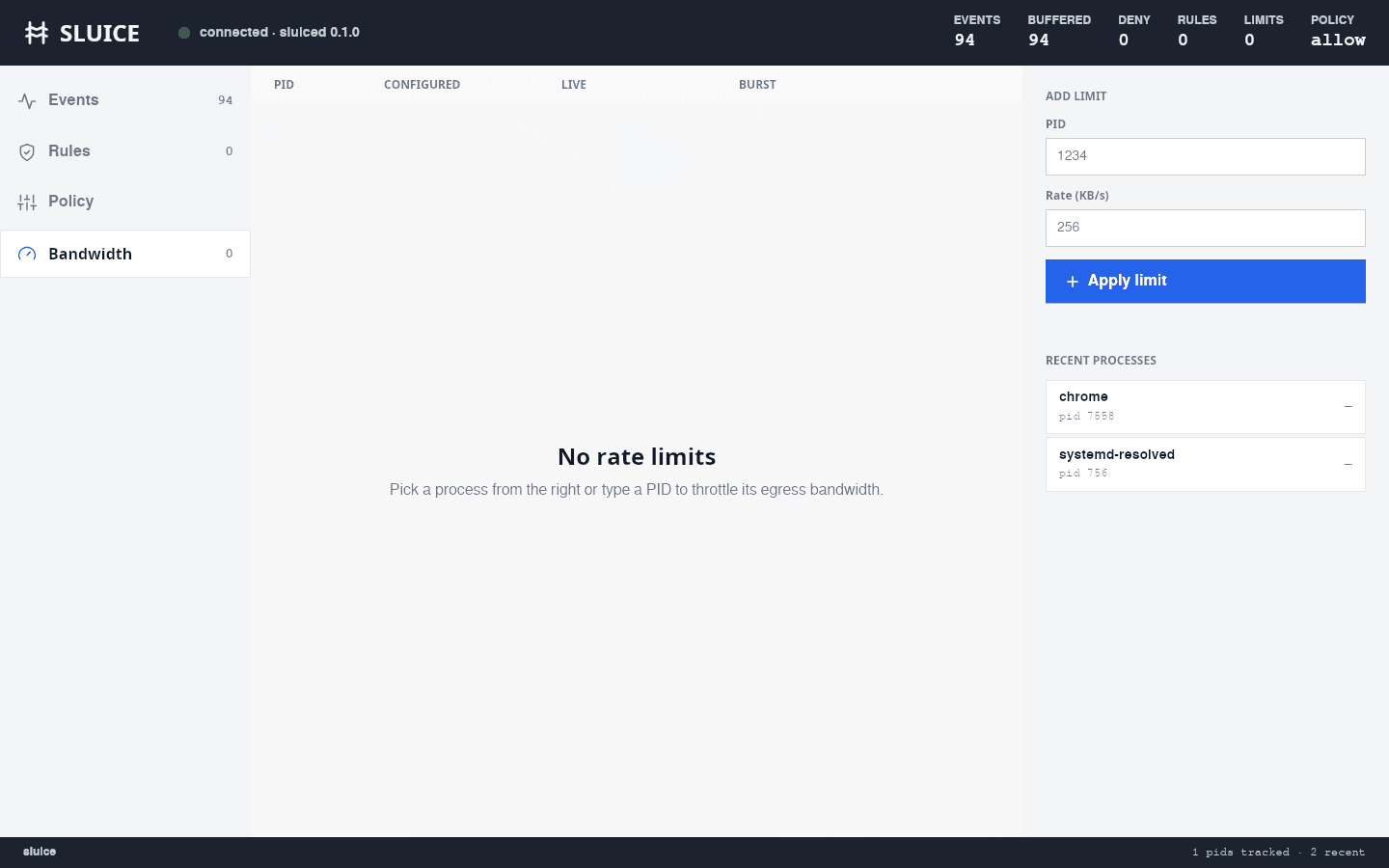The width and height of the screenshot is (1389, 868).
Task: Click the BUFFERED counter in header
Action: pos(1059,31)
